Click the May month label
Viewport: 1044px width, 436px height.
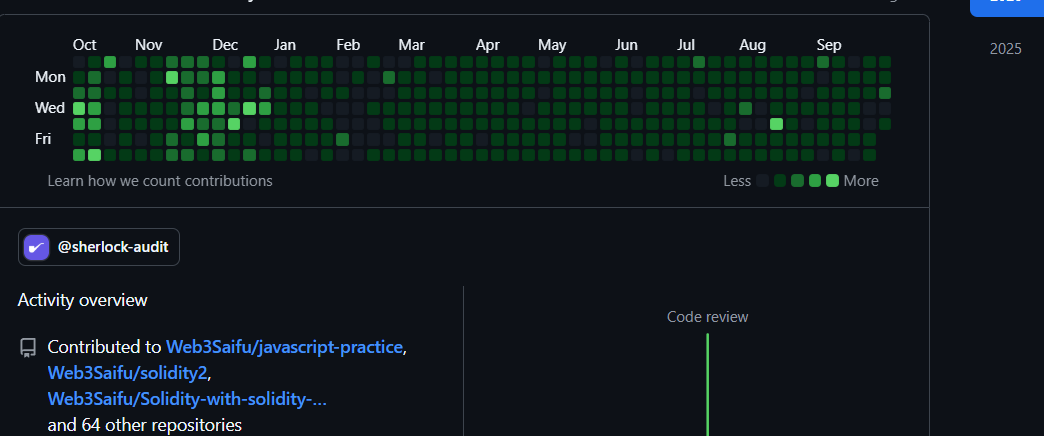coord(552,45)
